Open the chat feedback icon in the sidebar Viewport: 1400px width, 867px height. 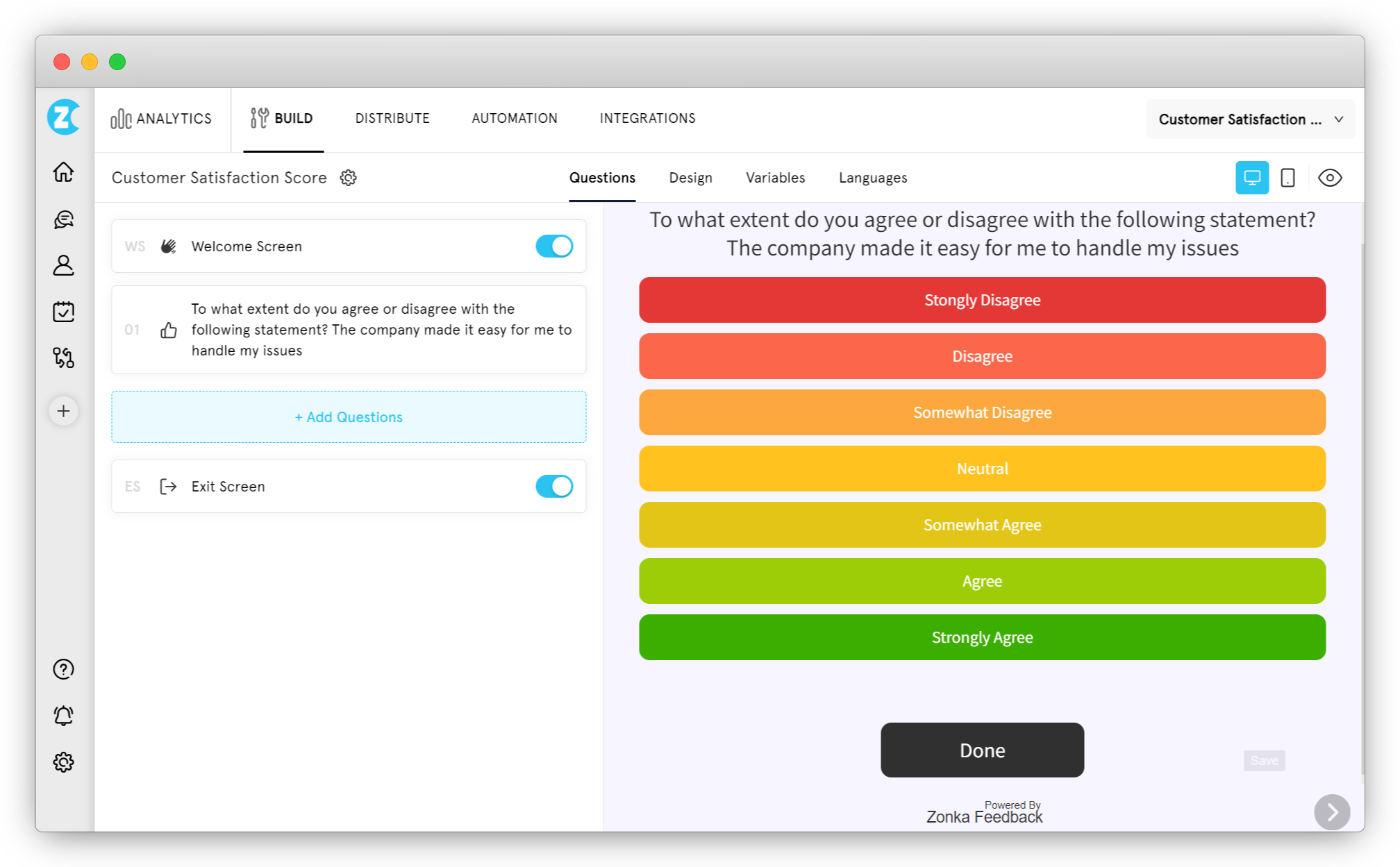[63, 219]
